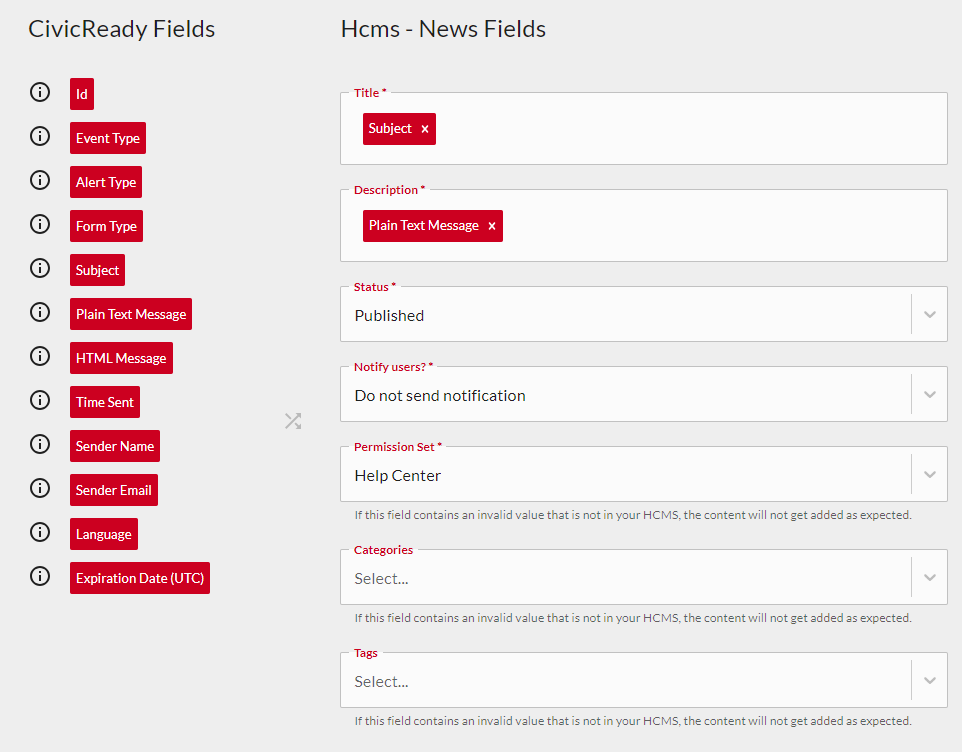This screenshot has width=962, height=752.
Task: Click the Language info icon
Action: click(40, 532)
